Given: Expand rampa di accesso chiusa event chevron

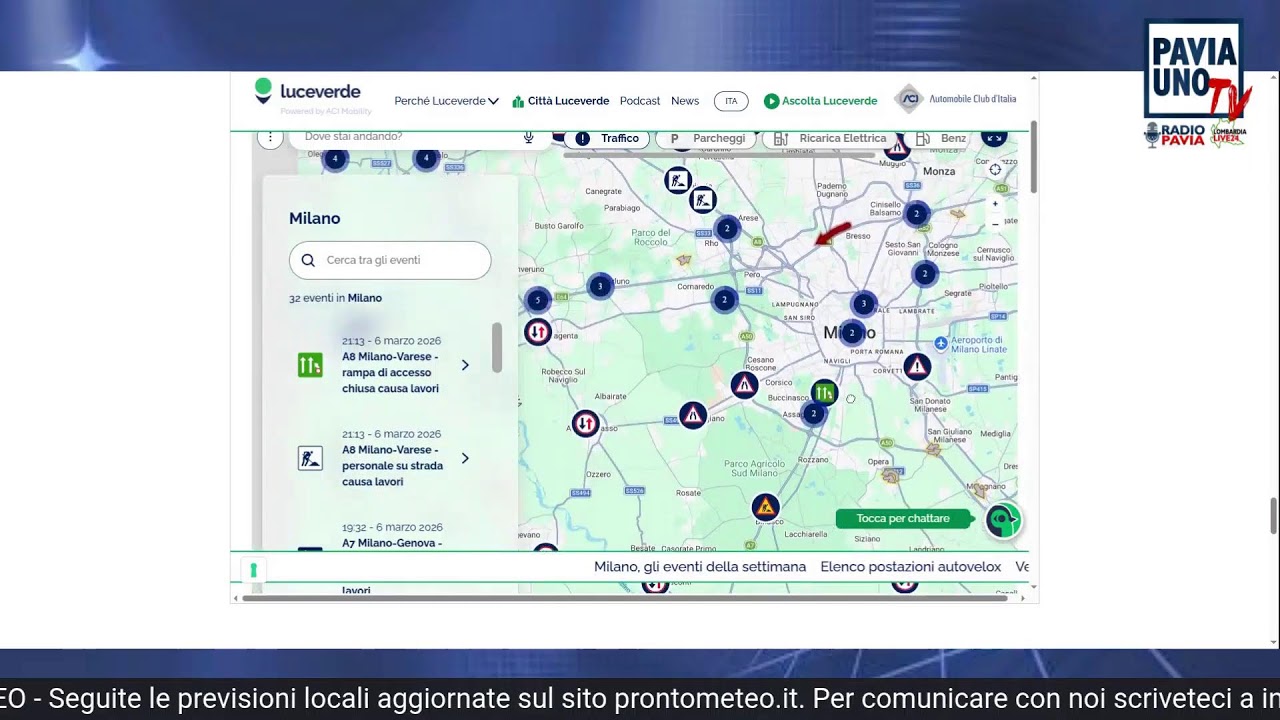Looking at the screenshot, I should [465, 365].
